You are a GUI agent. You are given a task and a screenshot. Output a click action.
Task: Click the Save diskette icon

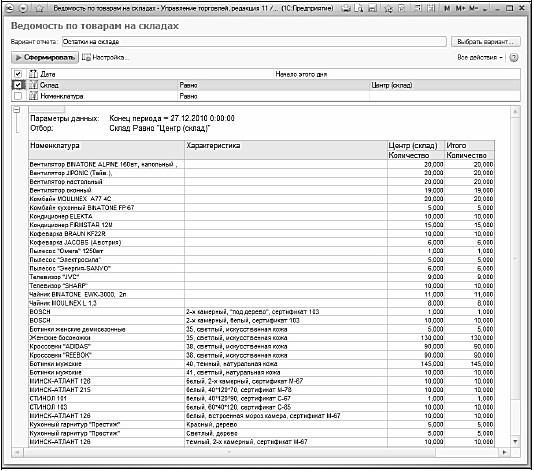coord(373,9)
